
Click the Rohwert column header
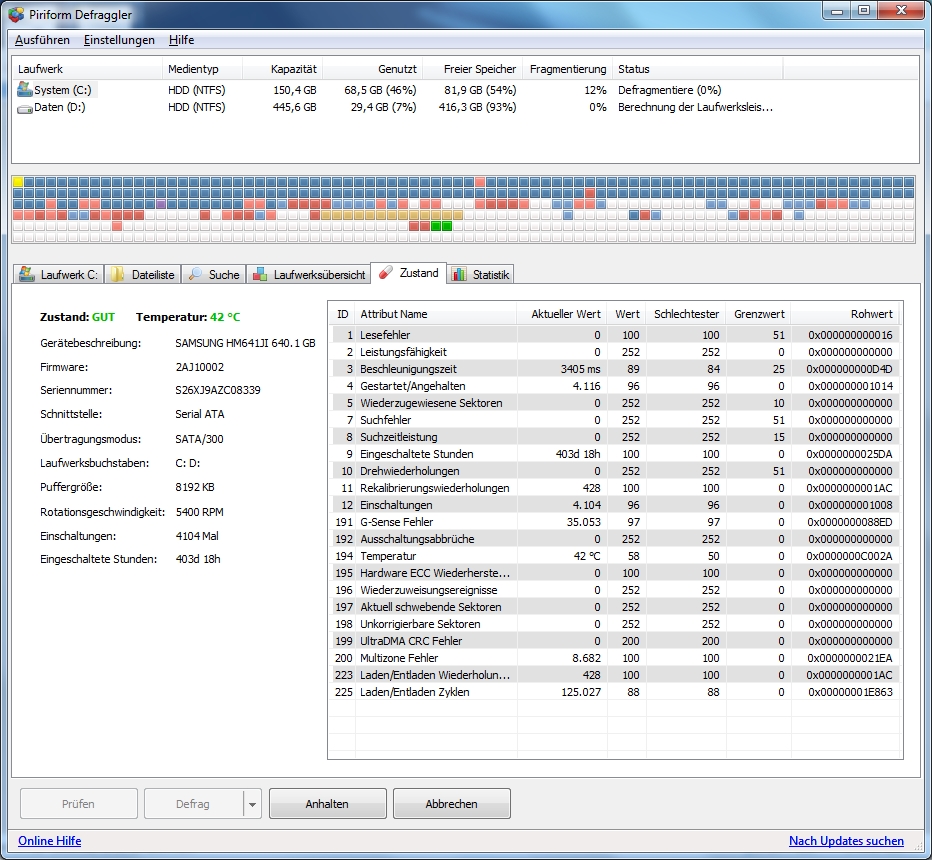pos(845,314)
